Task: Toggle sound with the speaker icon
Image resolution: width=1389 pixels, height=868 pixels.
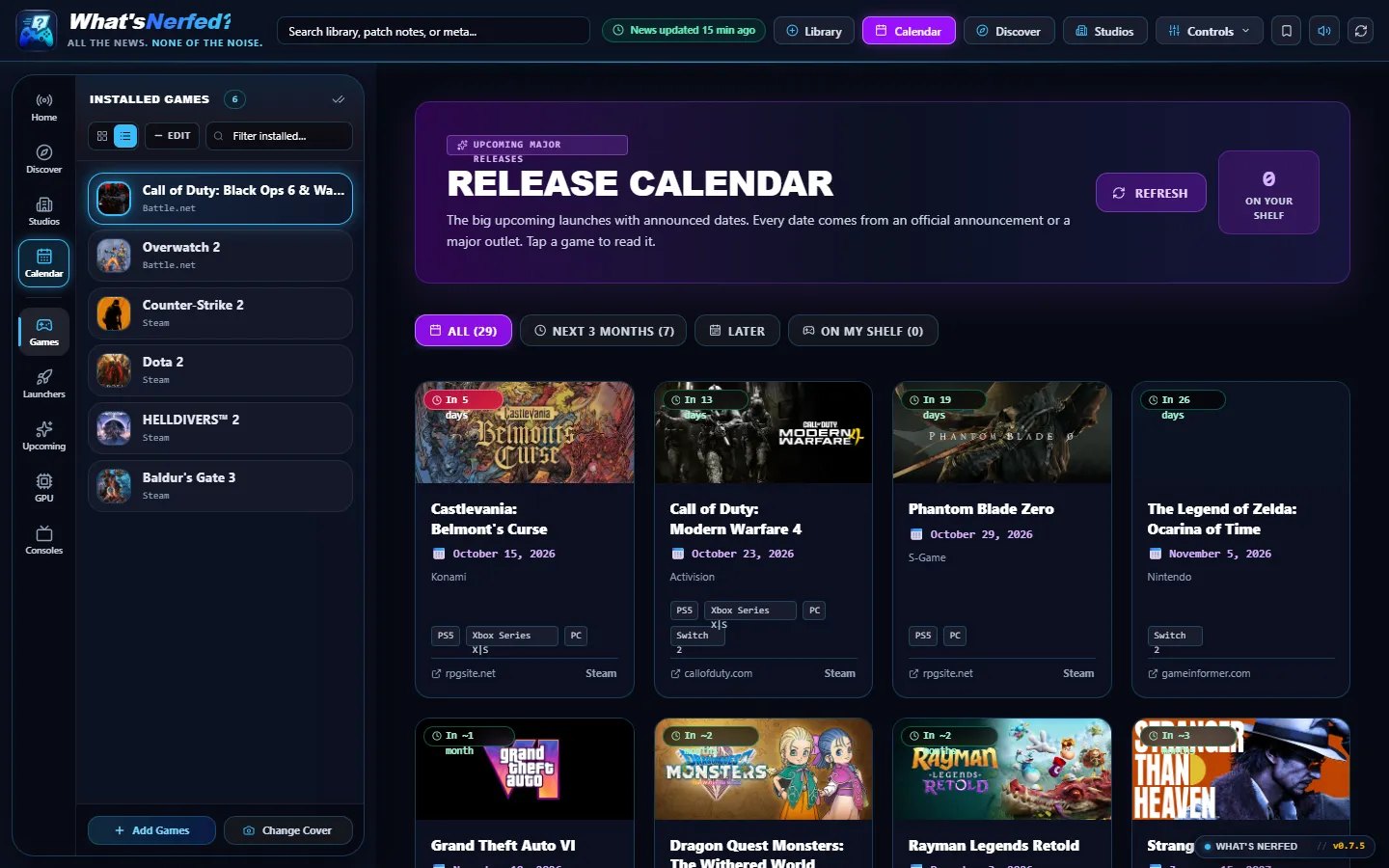Action: pyautogui.click(x=1323, y=31)
